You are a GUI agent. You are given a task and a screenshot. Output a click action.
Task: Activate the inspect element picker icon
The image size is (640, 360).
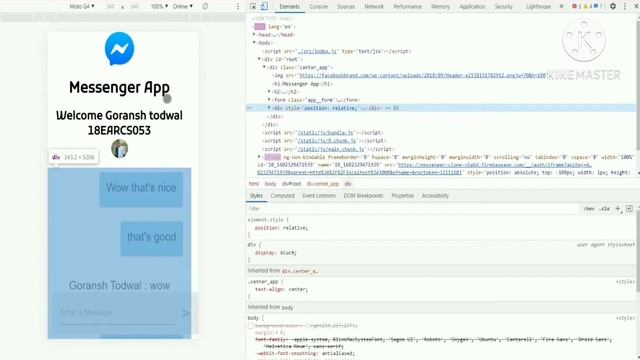coord(253,6)
